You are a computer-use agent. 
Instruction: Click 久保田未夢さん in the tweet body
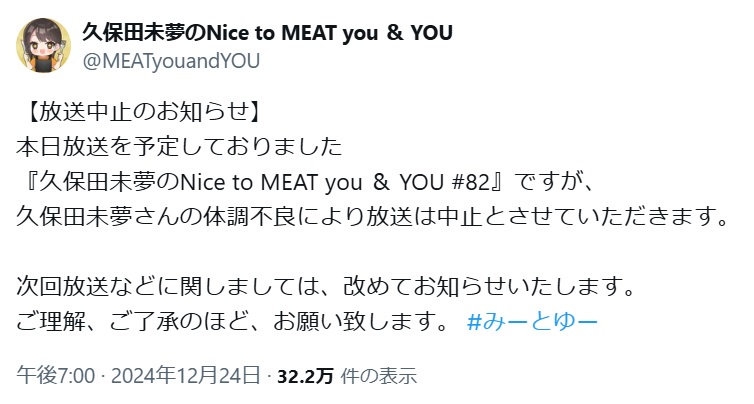[x=96, y=216]
